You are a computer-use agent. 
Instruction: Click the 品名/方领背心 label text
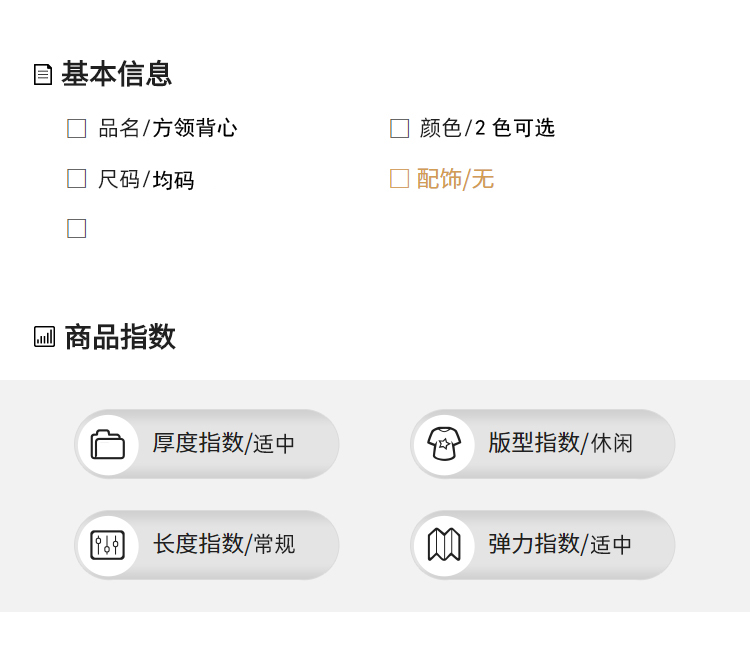pos(167,128)
